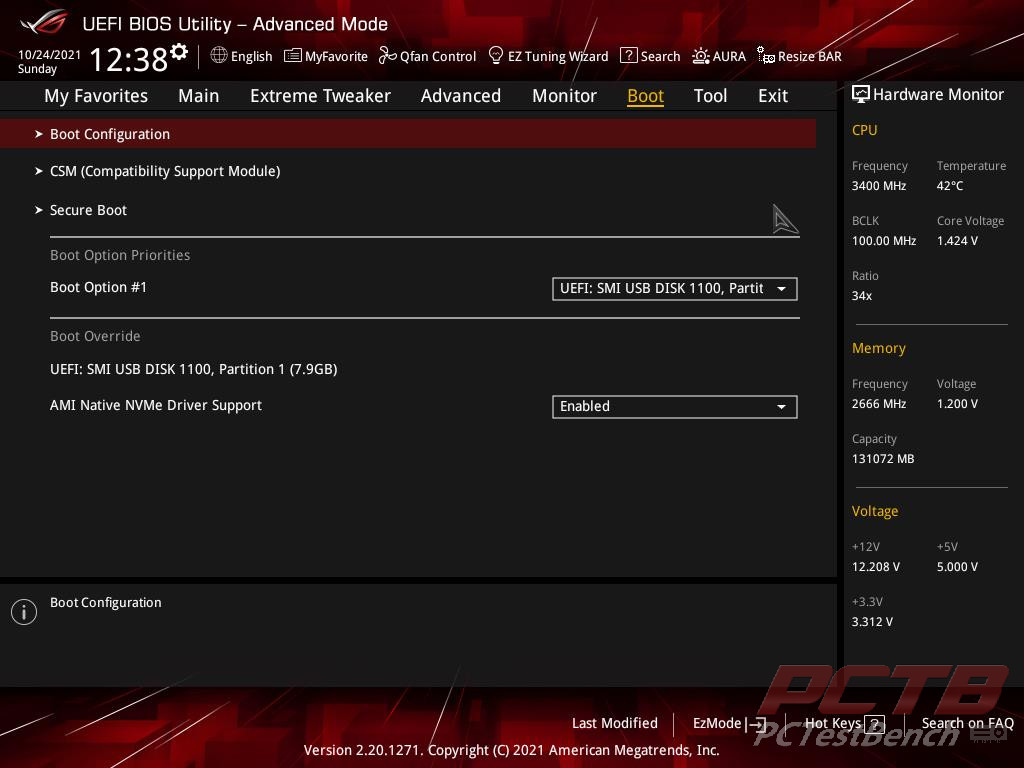The image size is (1024, 768).
Task: Click the info icon beside Boot Configuration help
Action: coord(24,612)
